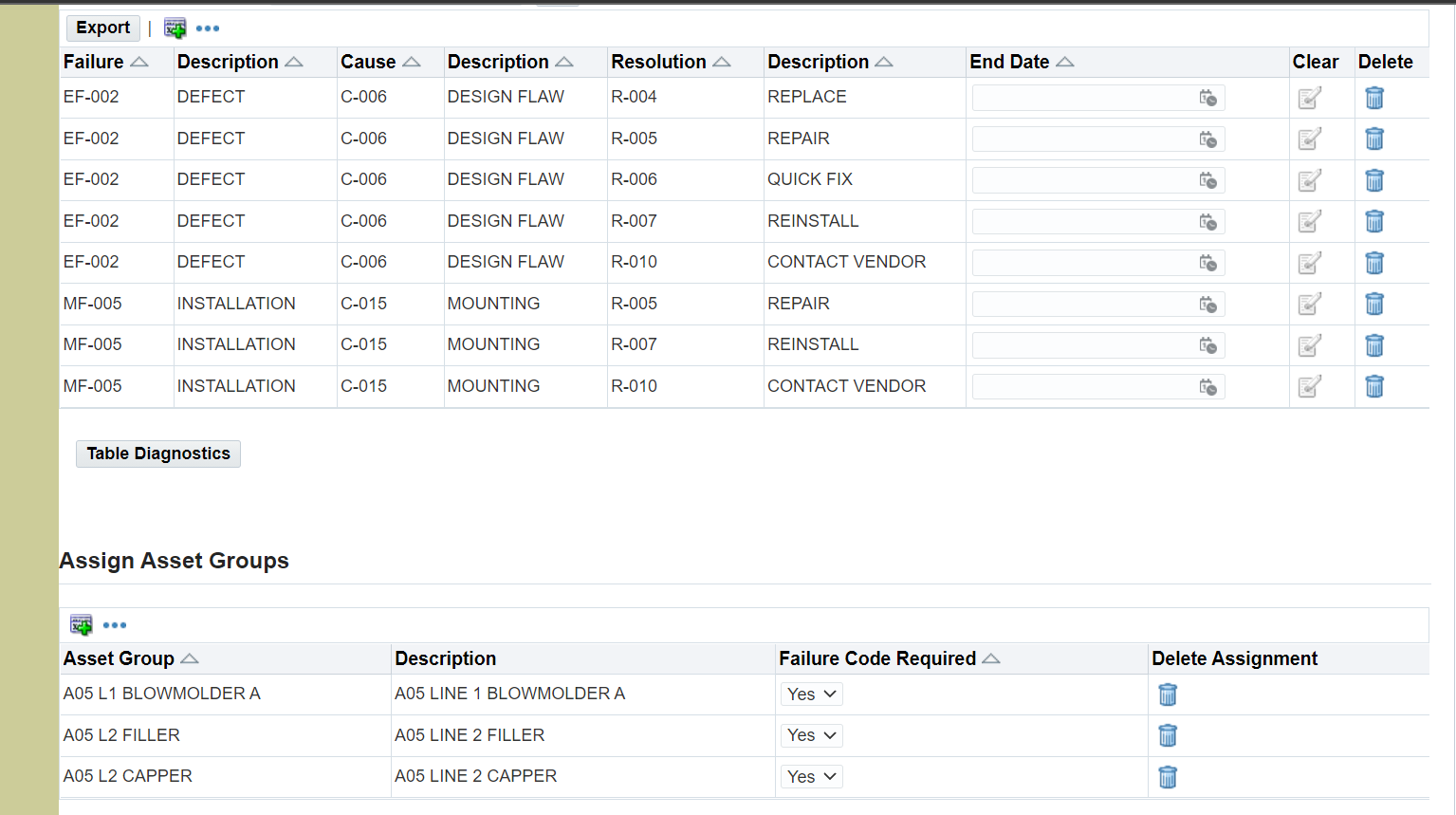Delete the EF-002 R-006 QUICK FIX row
This screenshot has height=815, width=1456.
1374,180
